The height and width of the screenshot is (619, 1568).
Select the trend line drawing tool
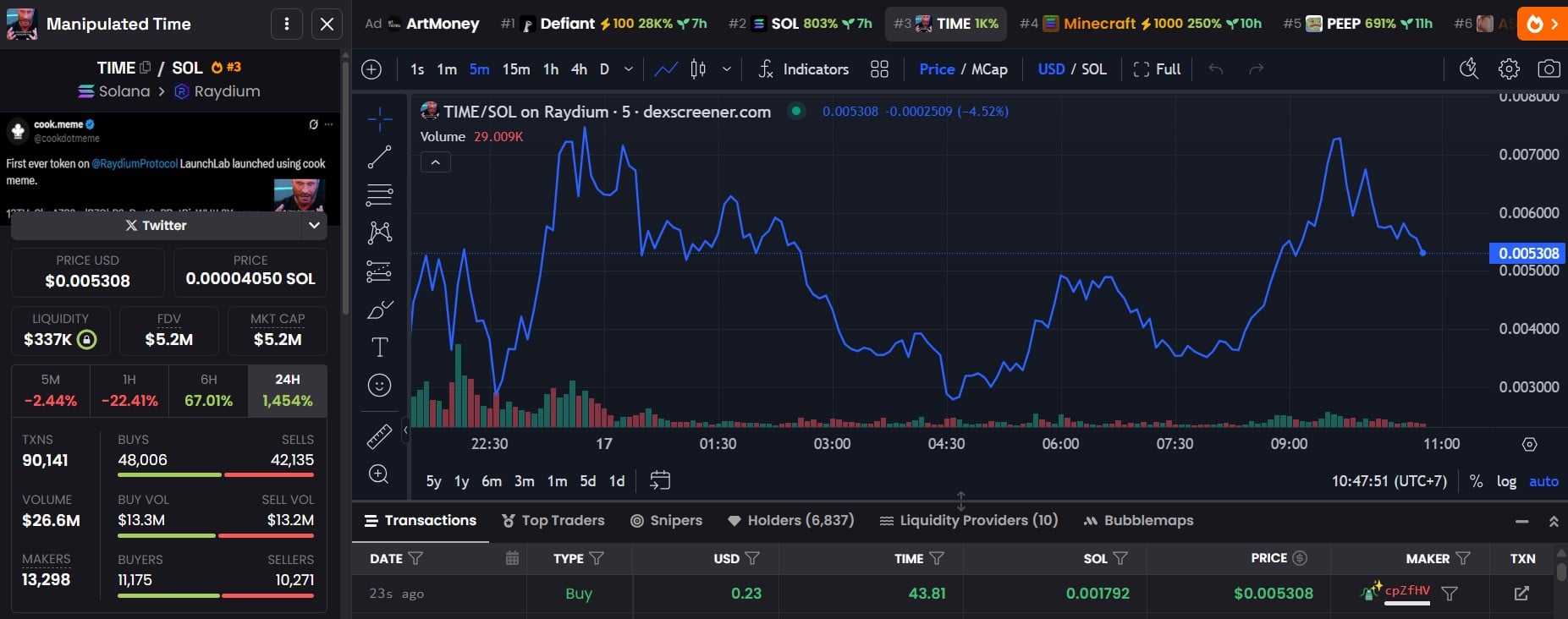379,156
